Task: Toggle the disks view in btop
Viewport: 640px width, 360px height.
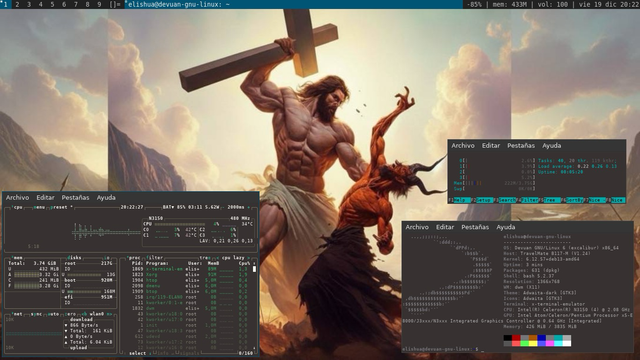Action: [74, 258]
